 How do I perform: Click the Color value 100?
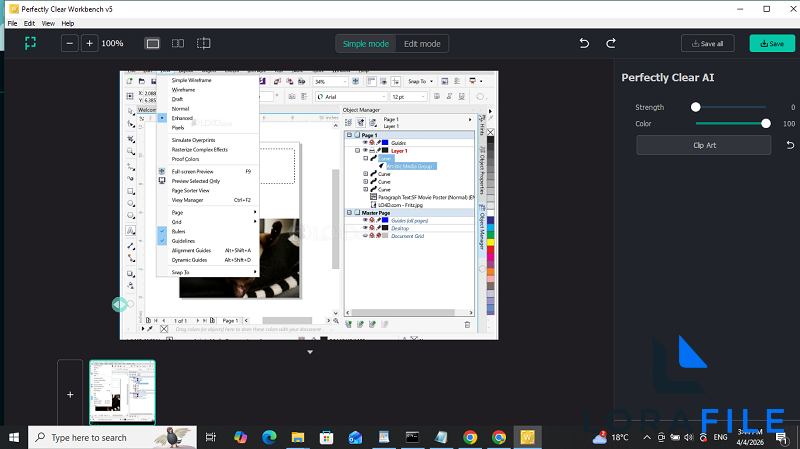point(789,123)
